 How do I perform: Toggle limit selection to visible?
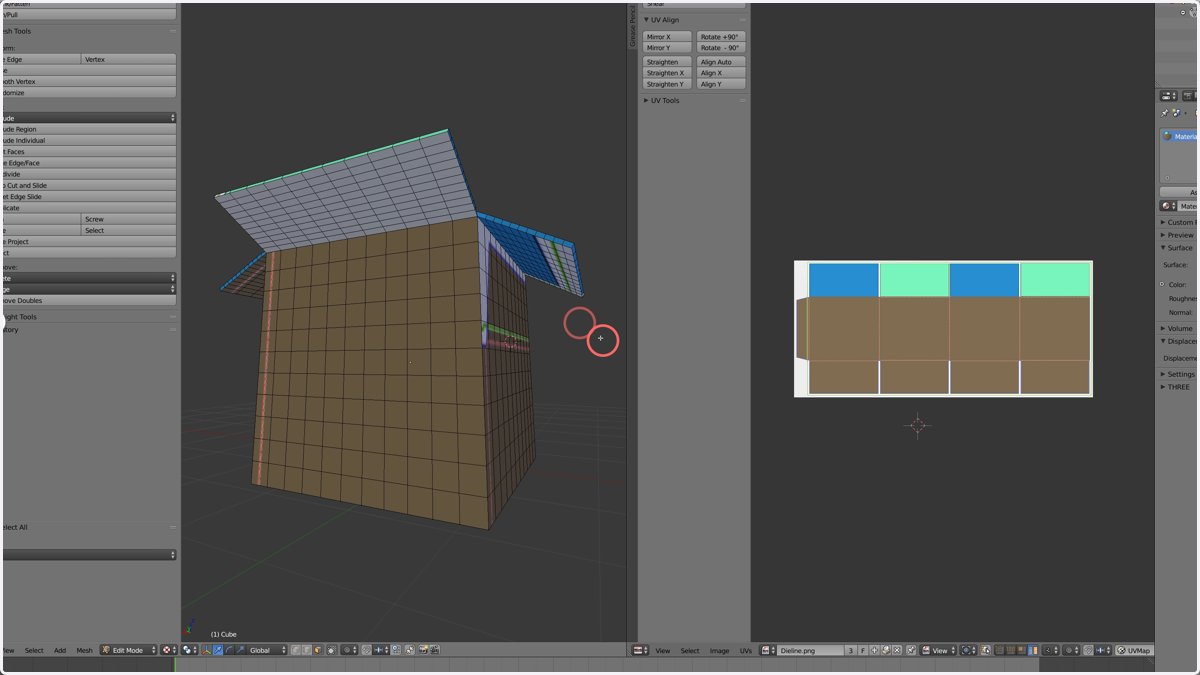(x=332, y=650)
